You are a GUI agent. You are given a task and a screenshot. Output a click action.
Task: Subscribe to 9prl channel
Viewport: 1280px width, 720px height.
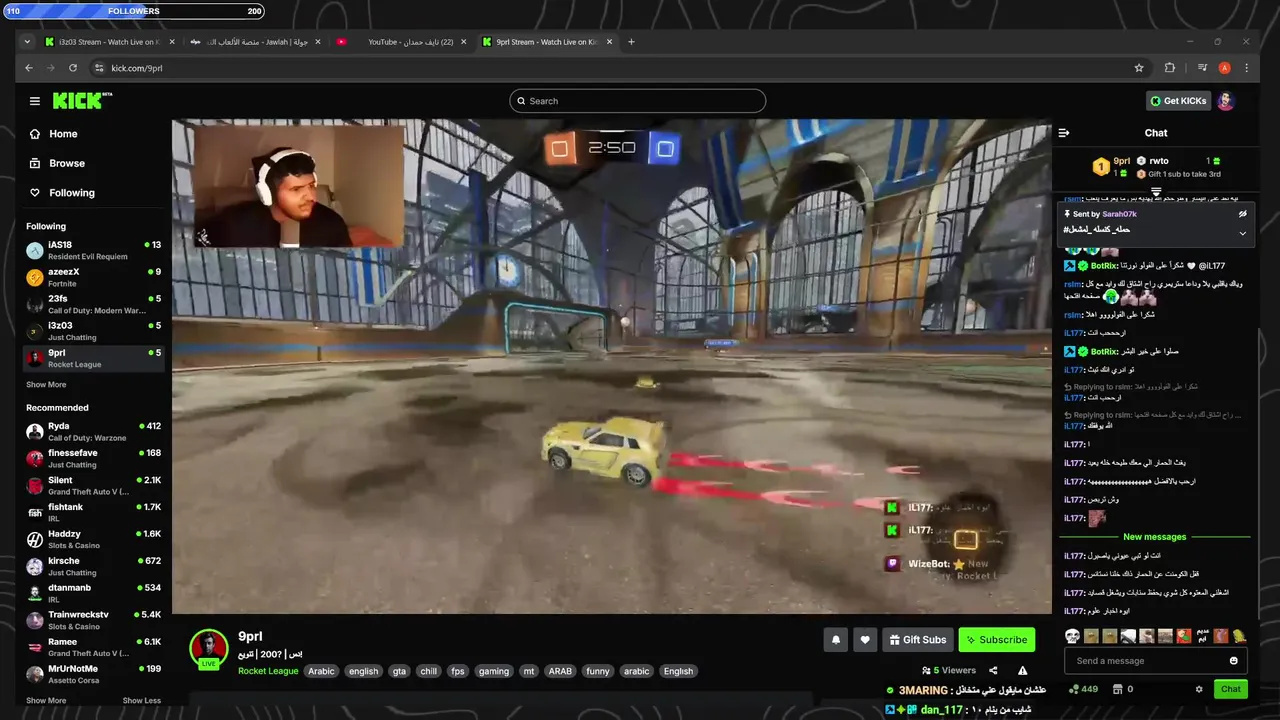pyautogui.click(x=996, y=640)
